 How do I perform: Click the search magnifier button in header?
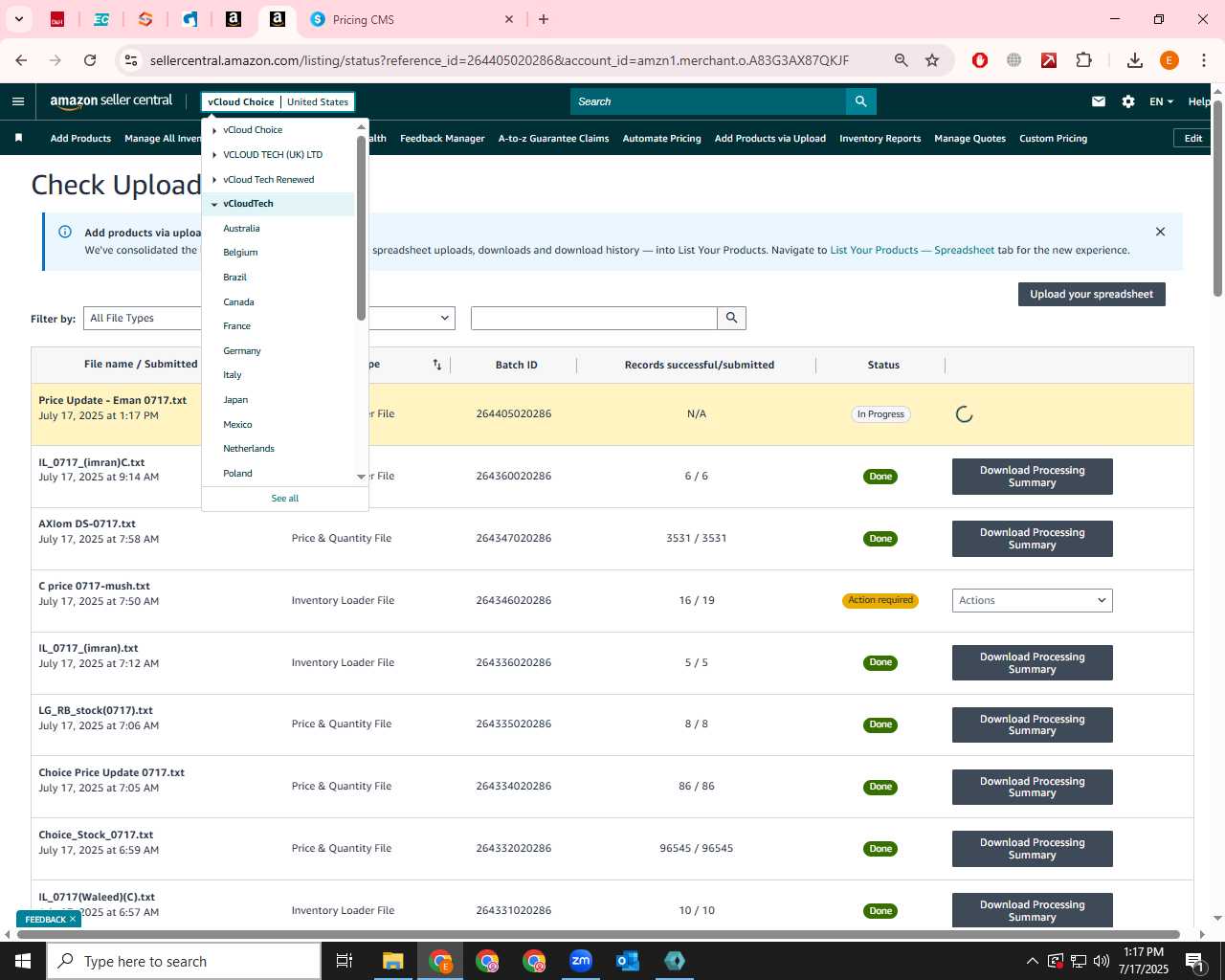860,101
